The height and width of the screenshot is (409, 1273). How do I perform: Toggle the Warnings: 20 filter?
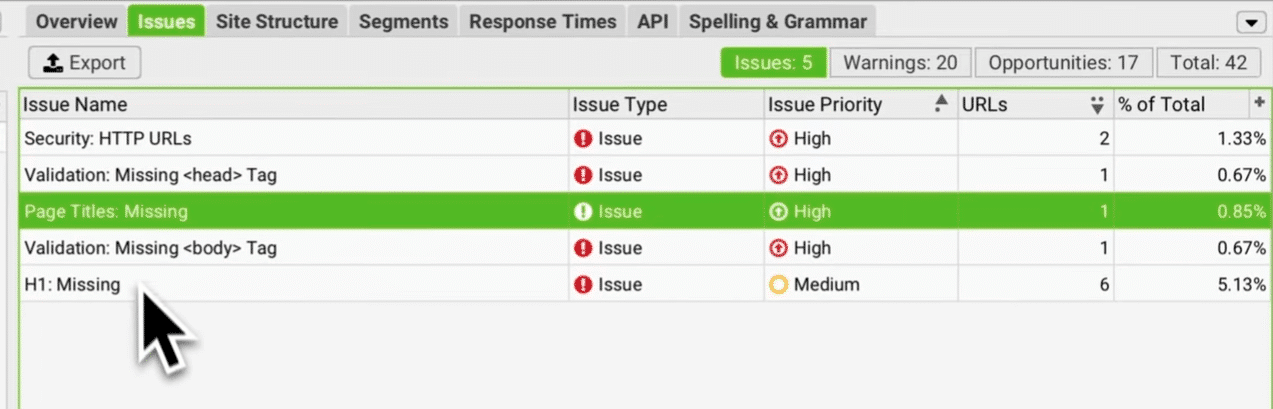(900, 63)
